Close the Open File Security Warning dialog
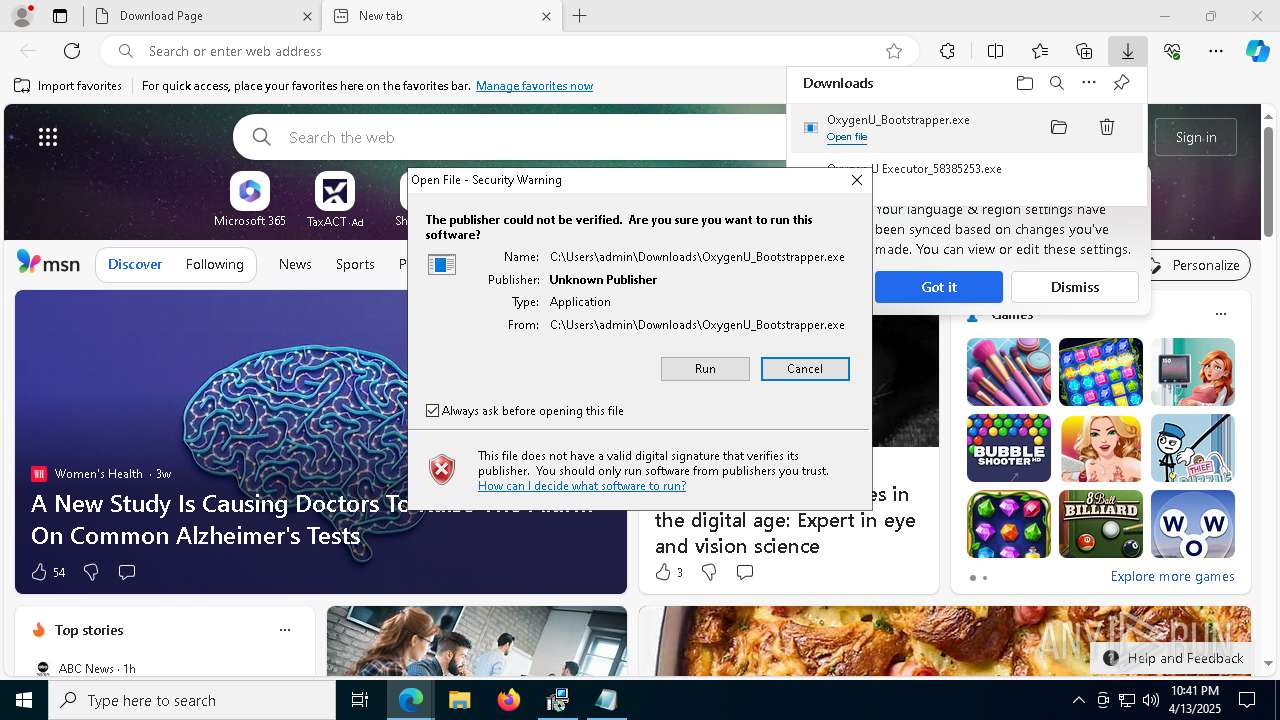This screenshot has height=720, width=1280. (x=857, y=180)
